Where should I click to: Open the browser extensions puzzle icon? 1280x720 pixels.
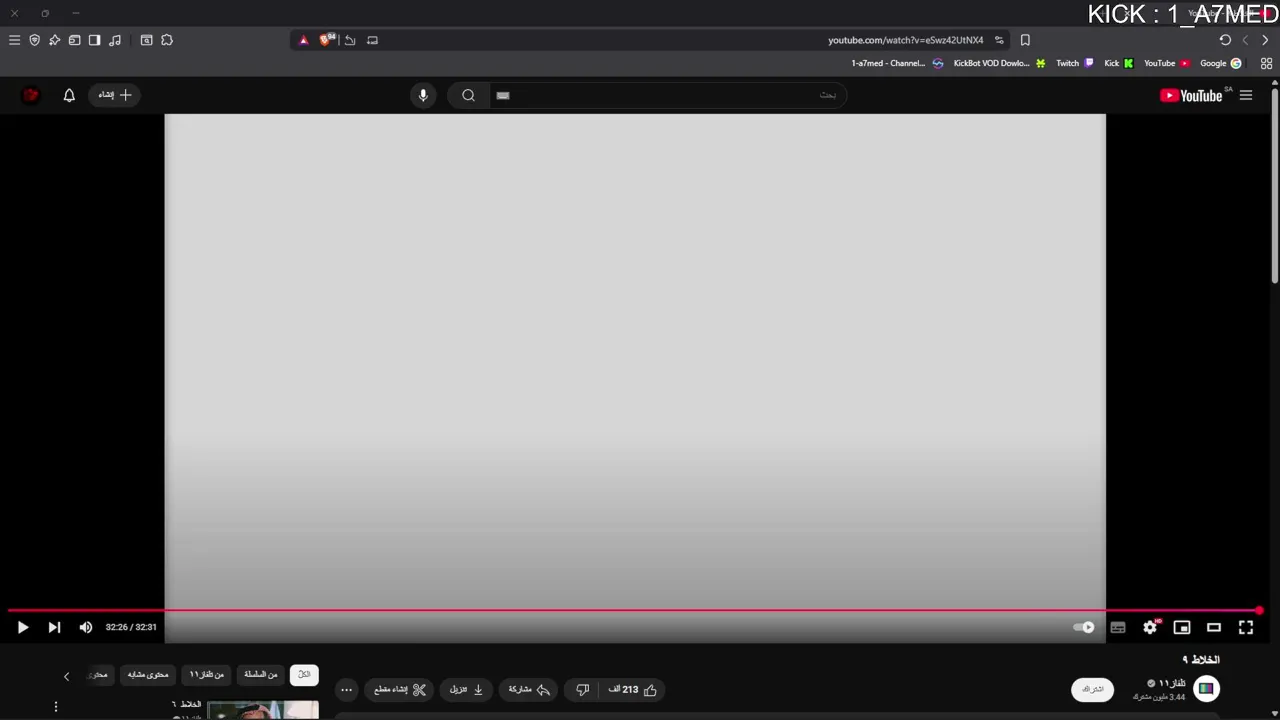(x=167, y=40)
